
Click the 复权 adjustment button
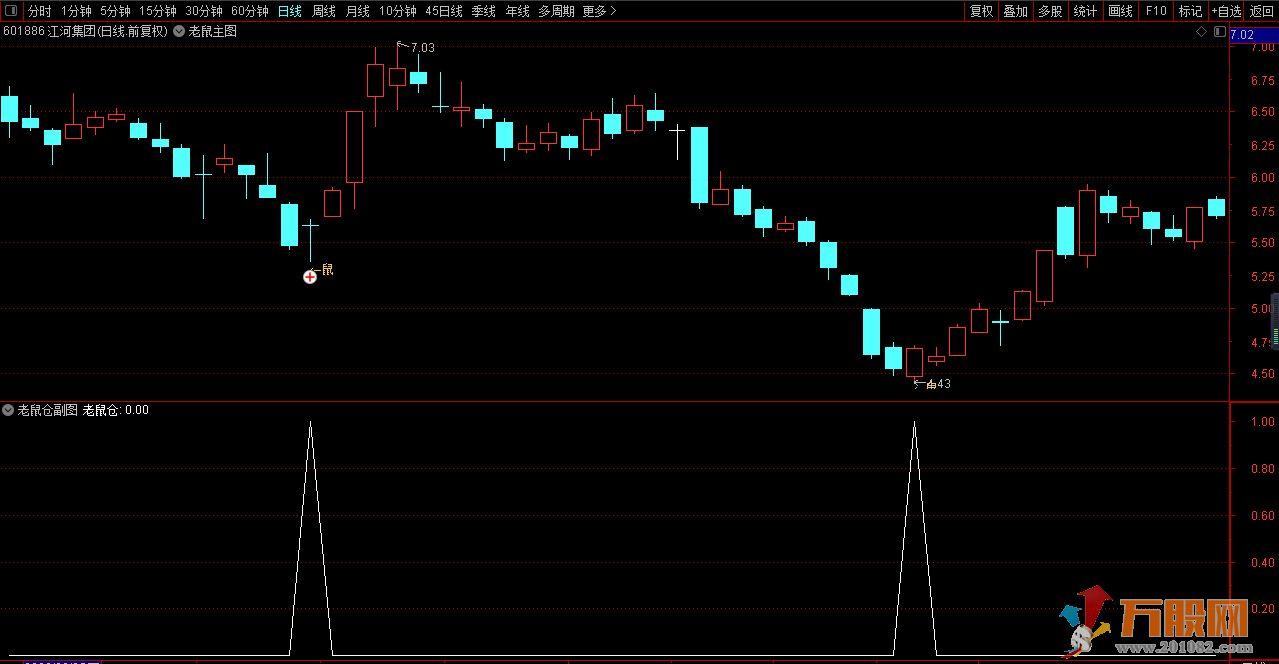(x=982, y=11)
